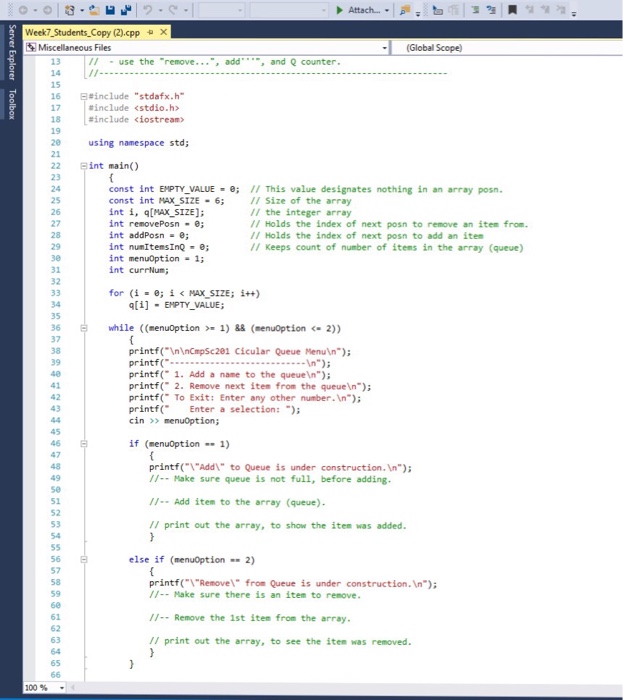Open the Undo history dropdown arrow
This screenshot has width=623, height=700.
pyautogui.click(x=160, y=10)
